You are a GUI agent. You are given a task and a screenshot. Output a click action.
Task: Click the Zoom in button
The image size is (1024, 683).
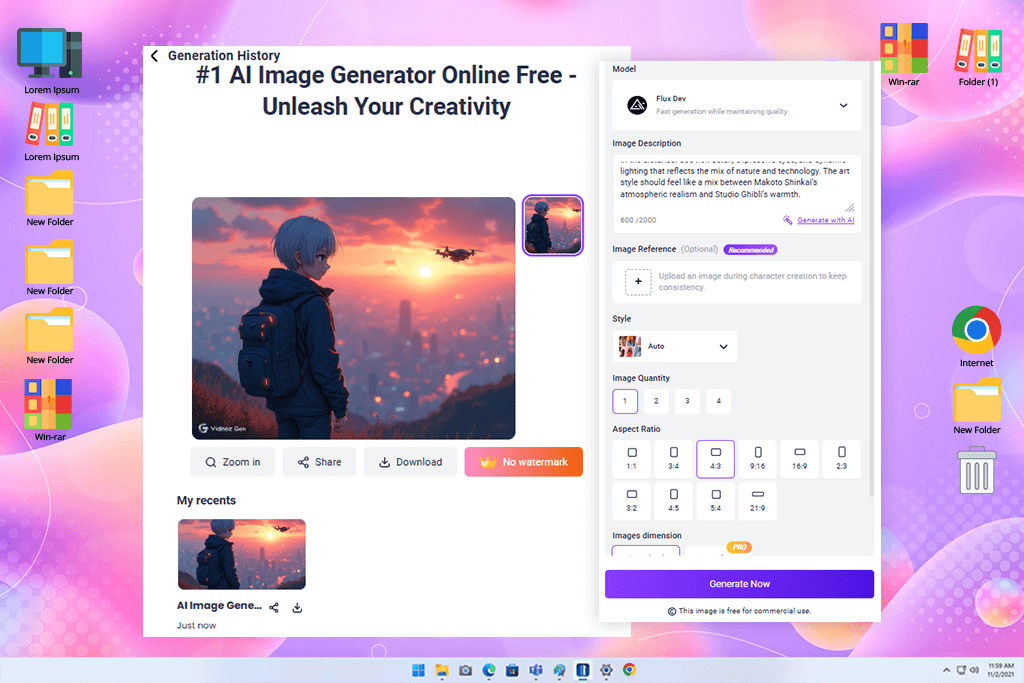point(232,462)
